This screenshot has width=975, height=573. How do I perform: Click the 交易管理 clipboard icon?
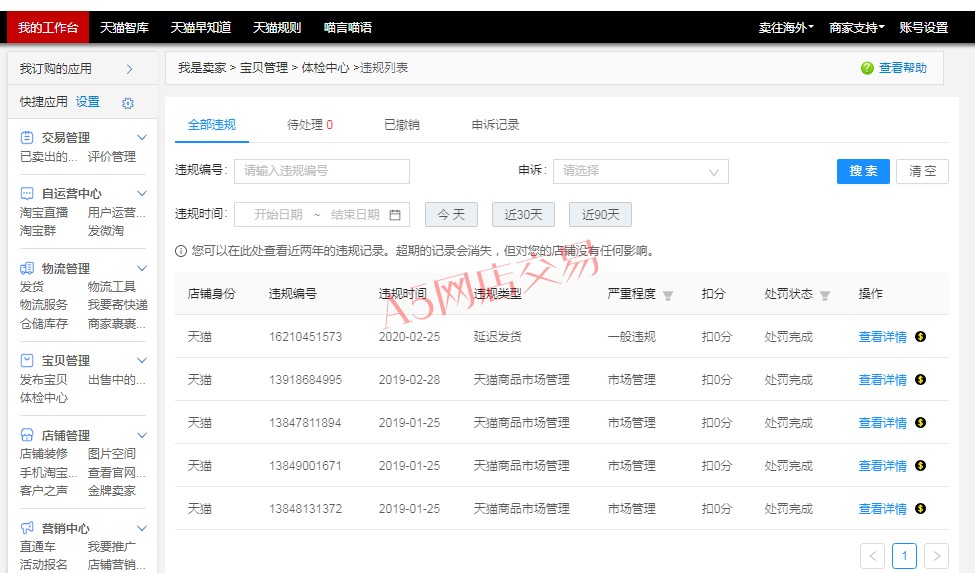point(27,137)
